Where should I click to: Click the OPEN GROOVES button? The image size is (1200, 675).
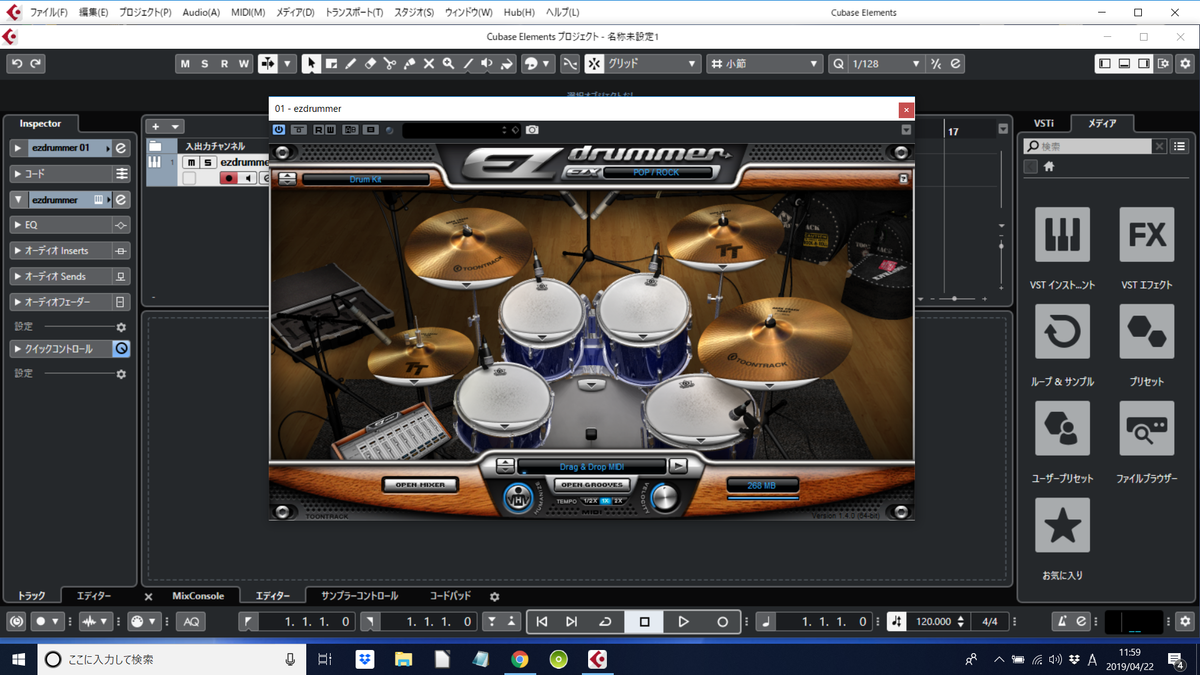(x=594, y=485)
